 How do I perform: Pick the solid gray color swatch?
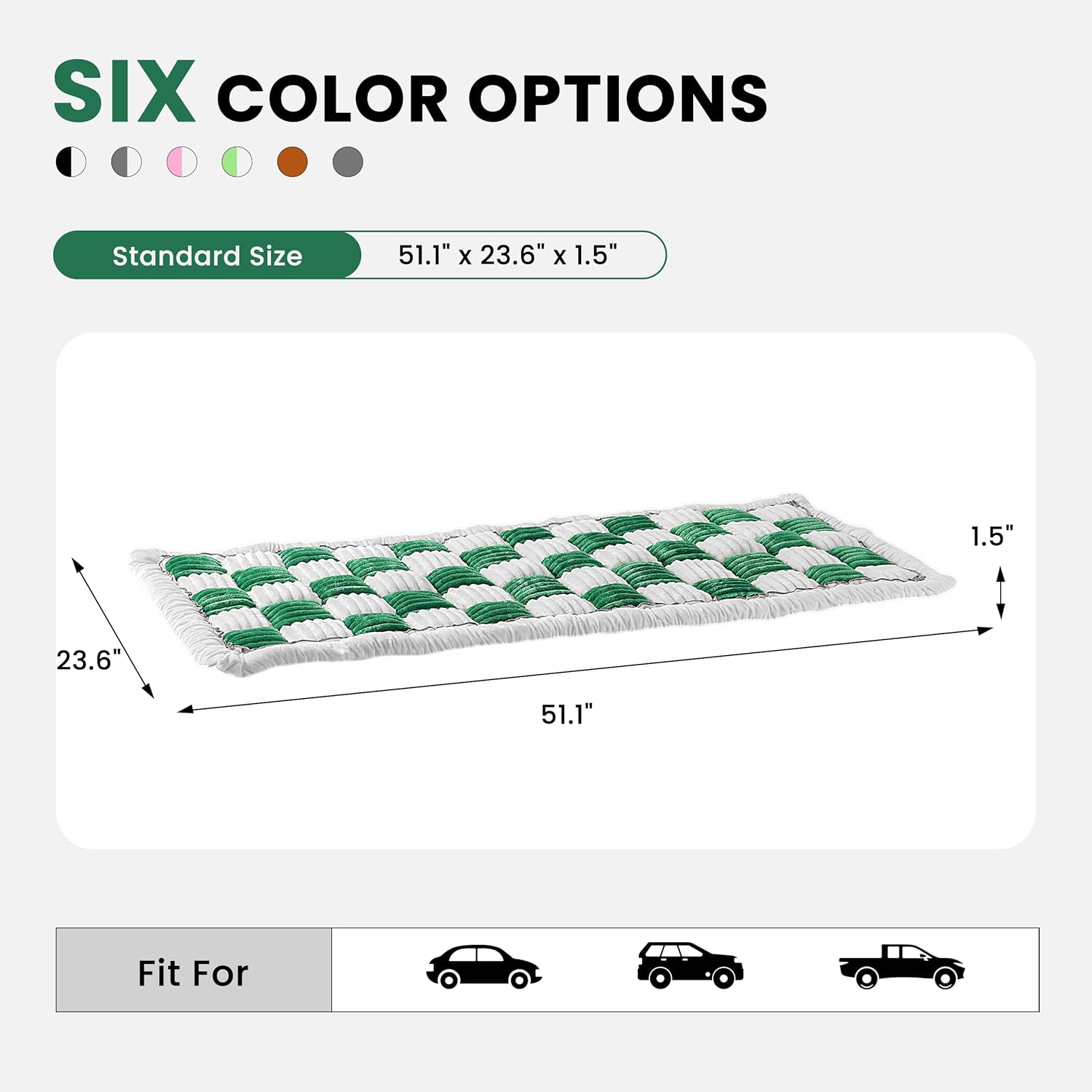tap(348, 162)
